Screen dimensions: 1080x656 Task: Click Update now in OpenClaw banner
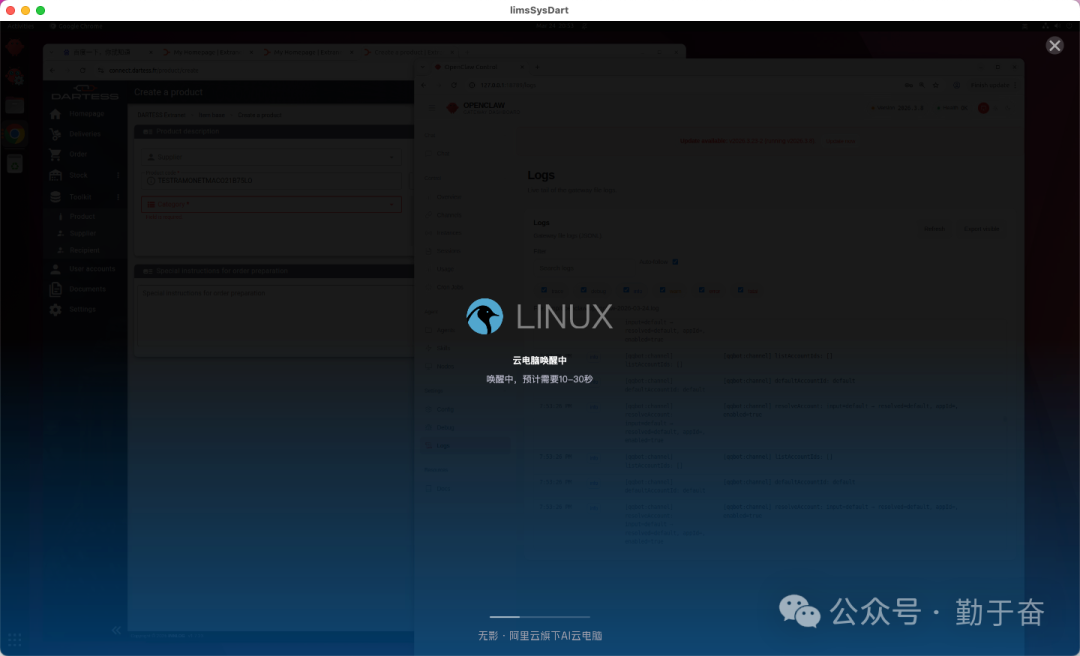840,141
